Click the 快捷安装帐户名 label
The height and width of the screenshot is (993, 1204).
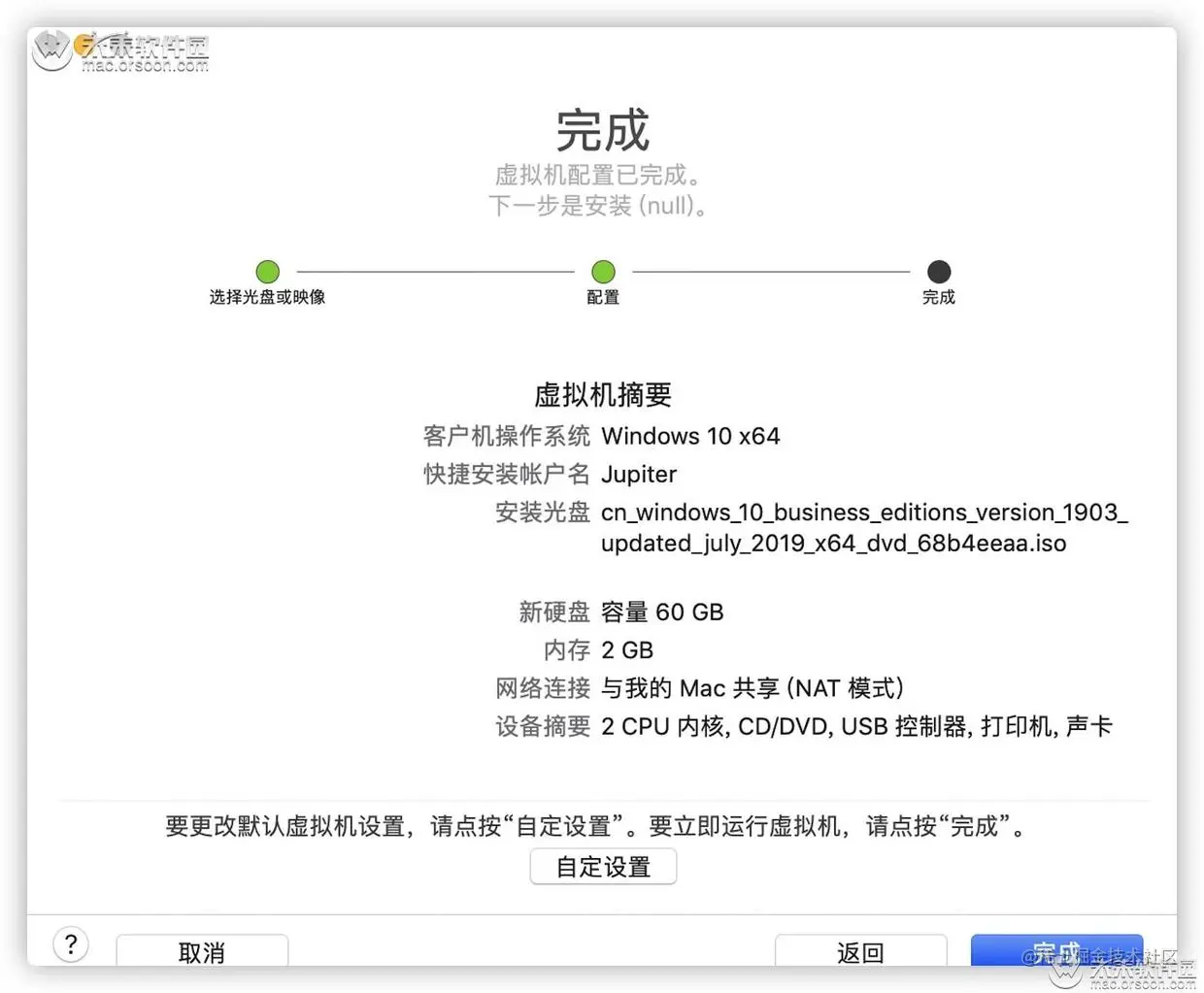pos(506,474)
